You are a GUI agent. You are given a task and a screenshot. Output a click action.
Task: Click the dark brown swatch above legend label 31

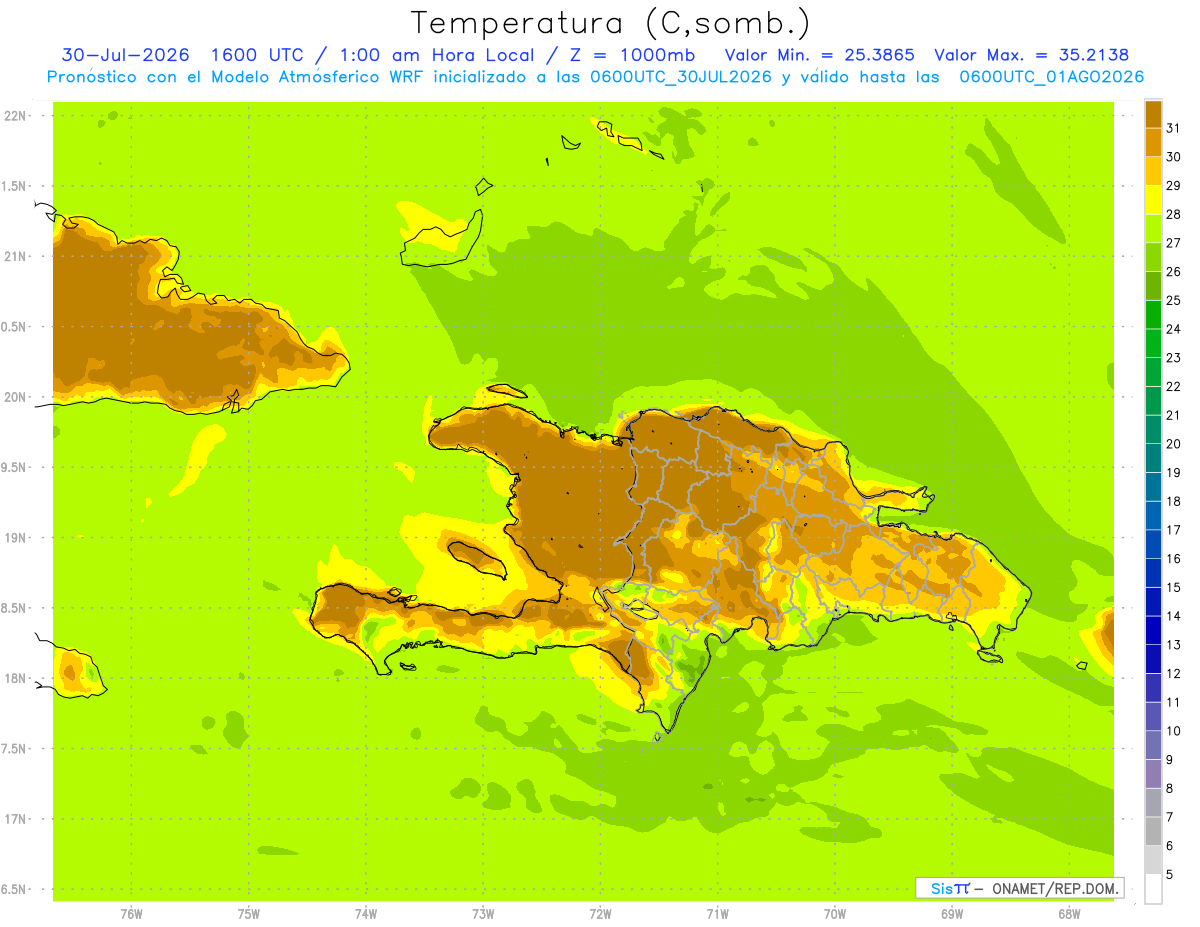[x=1153, y=114]
